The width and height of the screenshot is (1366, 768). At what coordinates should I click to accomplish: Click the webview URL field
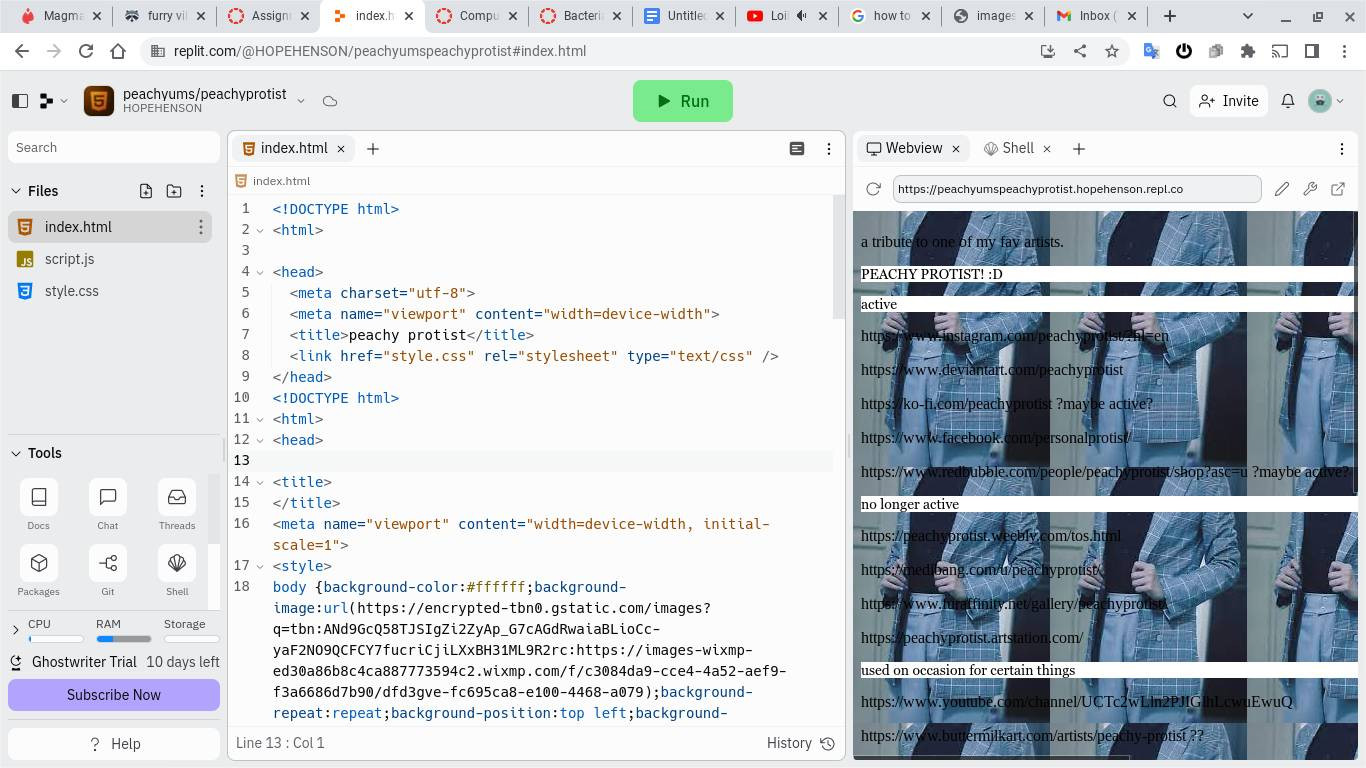click(1077, 188)
